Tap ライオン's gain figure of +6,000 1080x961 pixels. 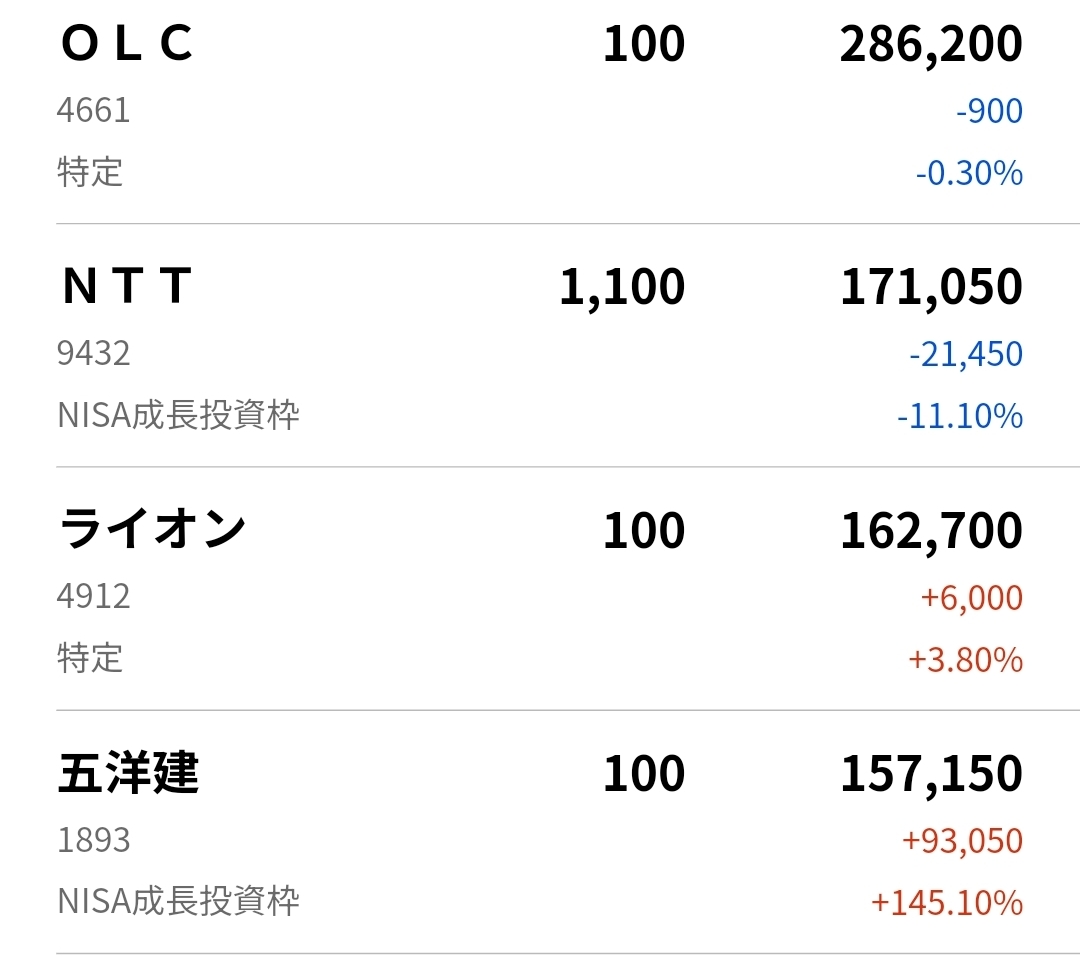pos(971,598)
